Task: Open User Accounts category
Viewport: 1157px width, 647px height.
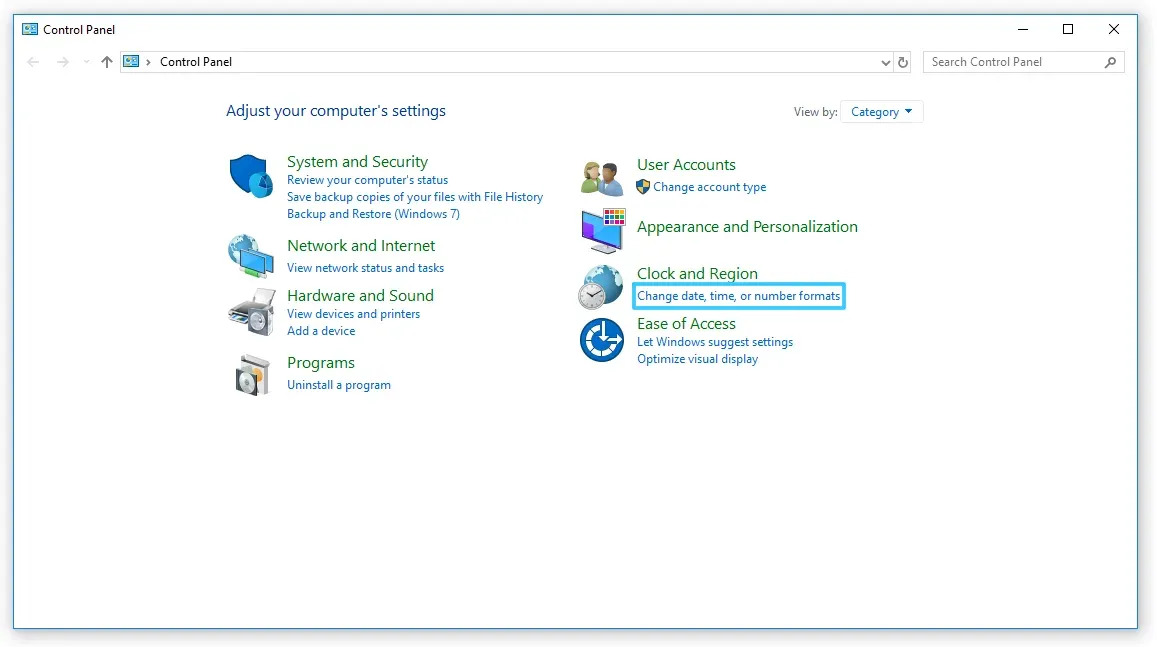Action: (686, 165)
